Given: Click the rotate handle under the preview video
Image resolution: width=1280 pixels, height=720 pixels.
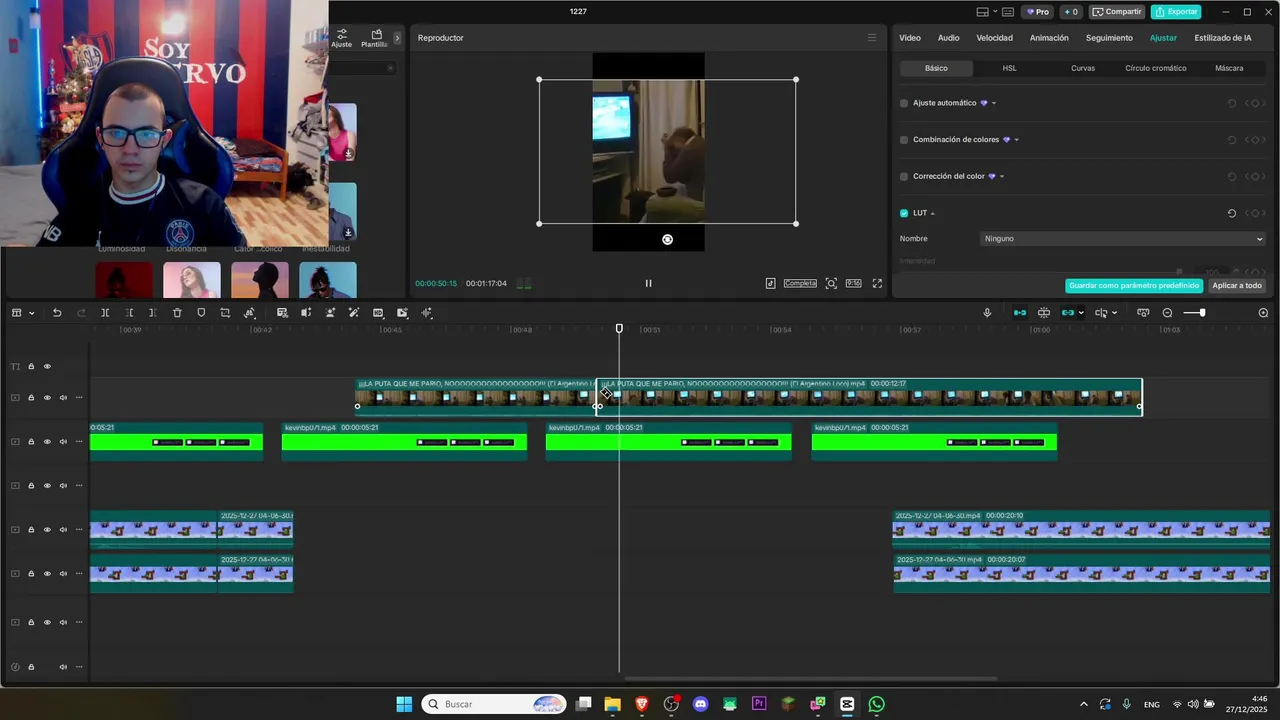Looking at the screenshot, I should tap(667, 239).
